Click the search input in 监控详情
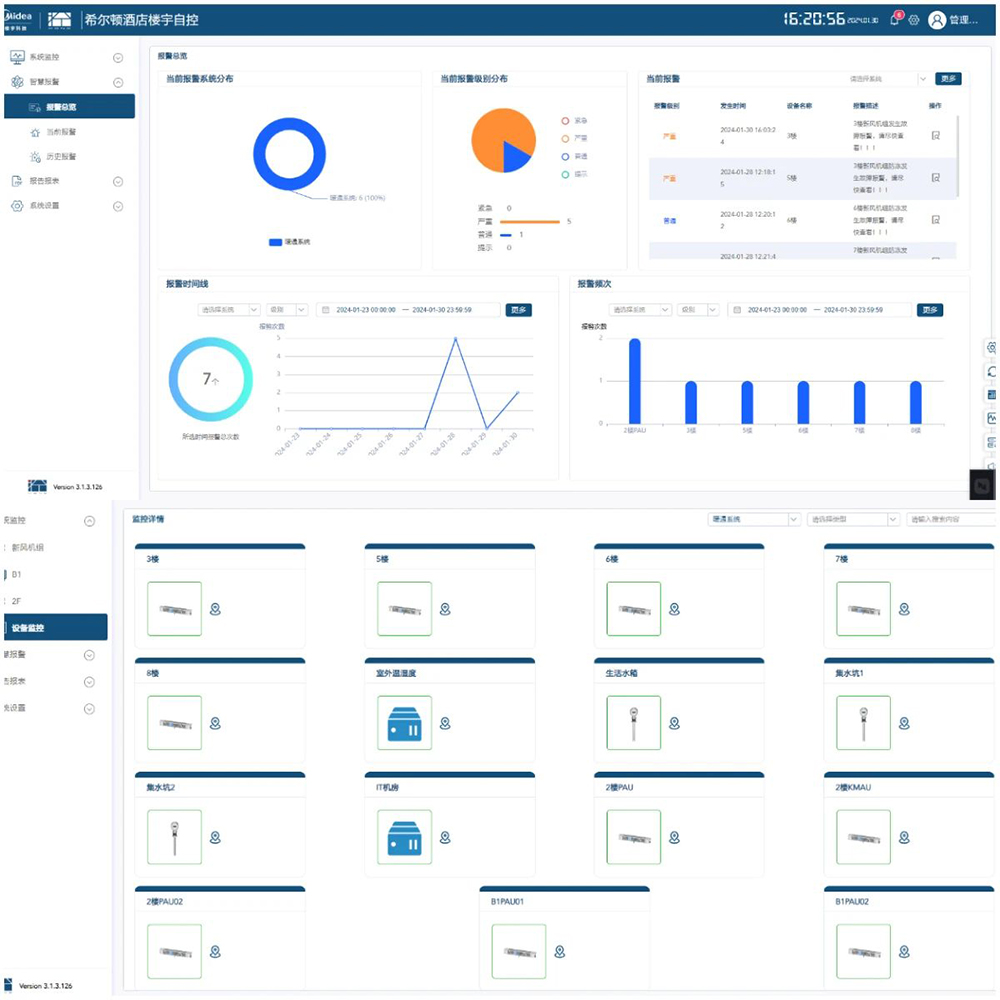The width and height of the screenshot is (1000, 1000). 950,519
